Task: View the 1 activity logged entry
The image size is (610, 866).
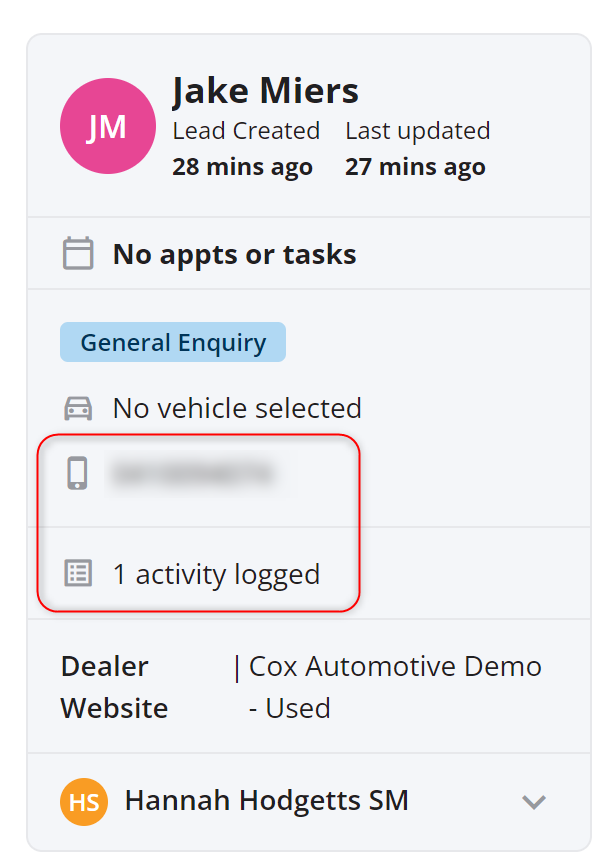Action: click(216, 574)
